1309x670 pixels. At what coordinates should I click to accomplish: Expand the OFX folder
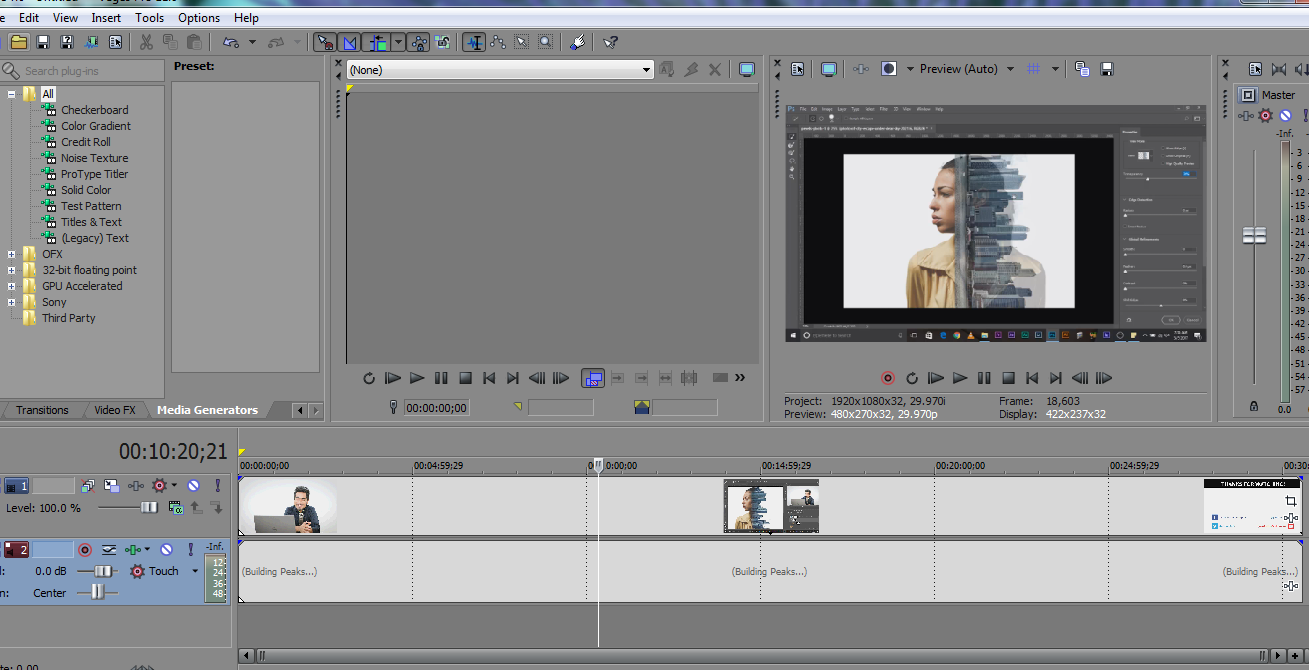(x=12, y=254)
